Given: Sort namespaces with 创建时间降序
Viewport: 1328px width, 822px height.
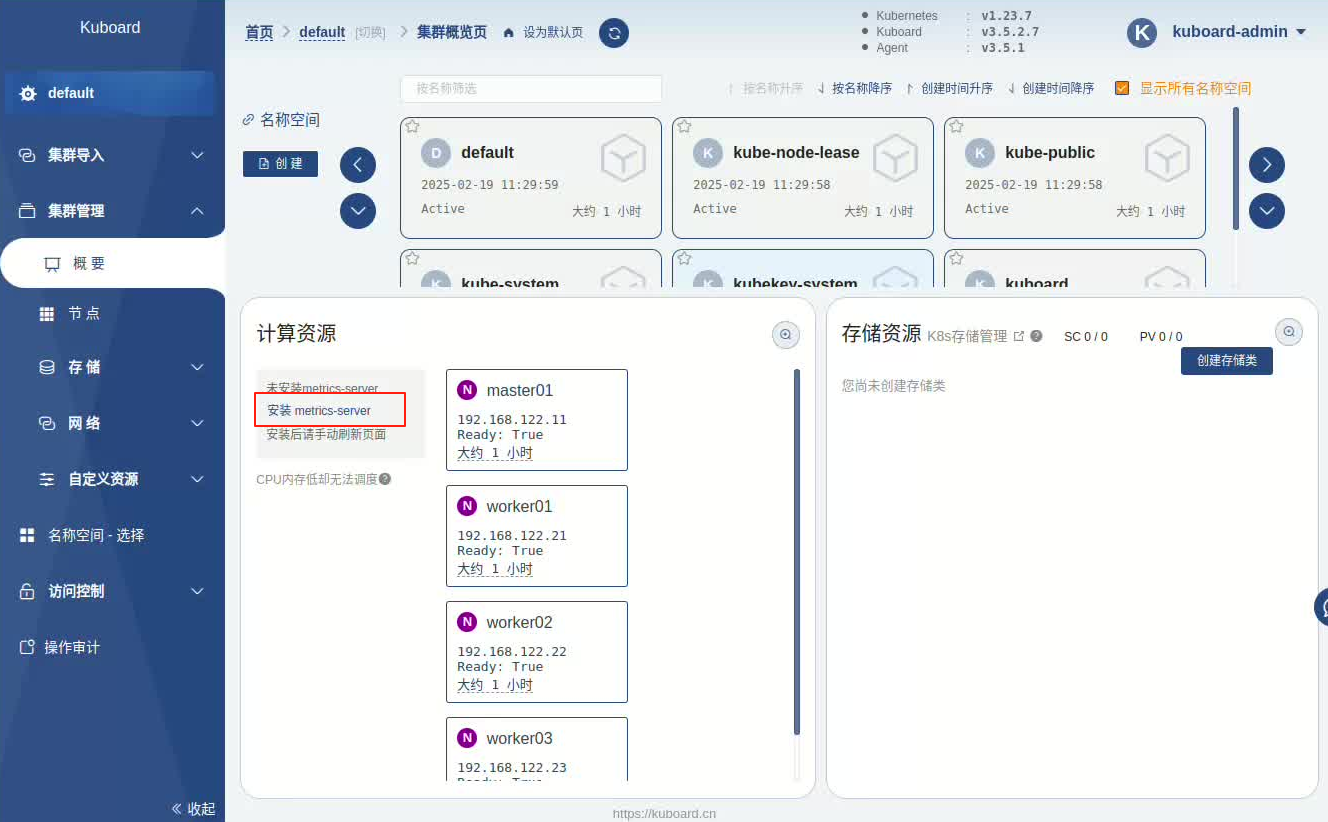Looking at the screenshot, I should point(1051,88).
